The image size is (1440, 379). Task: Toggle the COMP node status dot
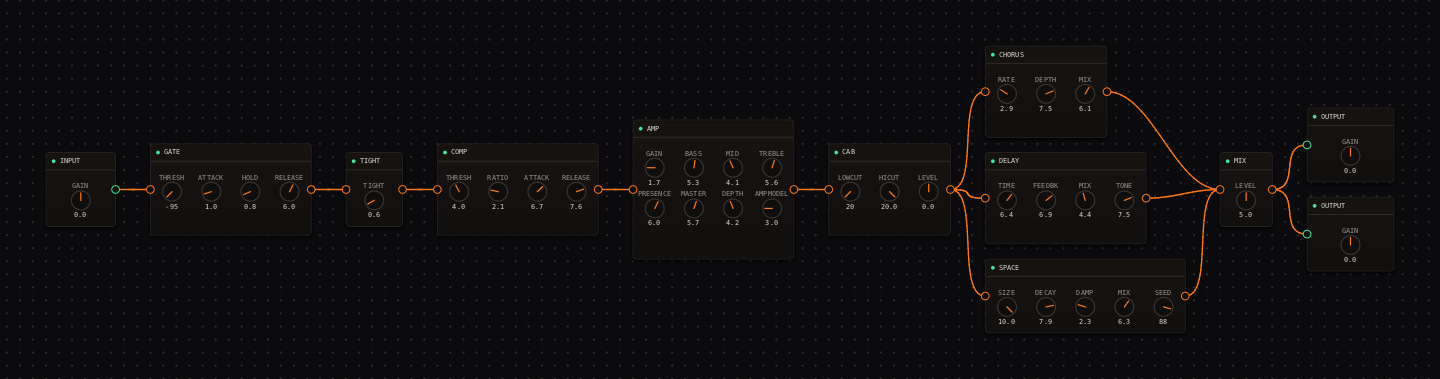445,152
